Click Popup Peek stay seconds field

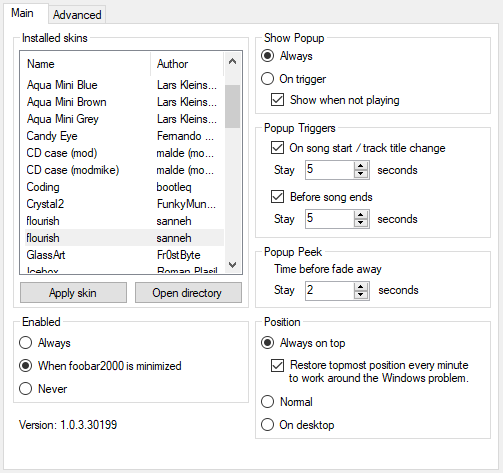pos(330,291)
